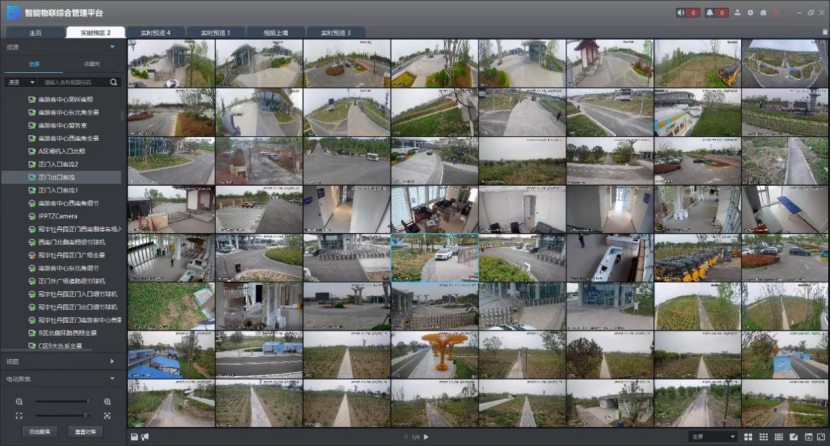The width and height of the screenshot is (831, 446).
Task: Open the 全屏 dropdown at bottom right
Action: point(711,437)
